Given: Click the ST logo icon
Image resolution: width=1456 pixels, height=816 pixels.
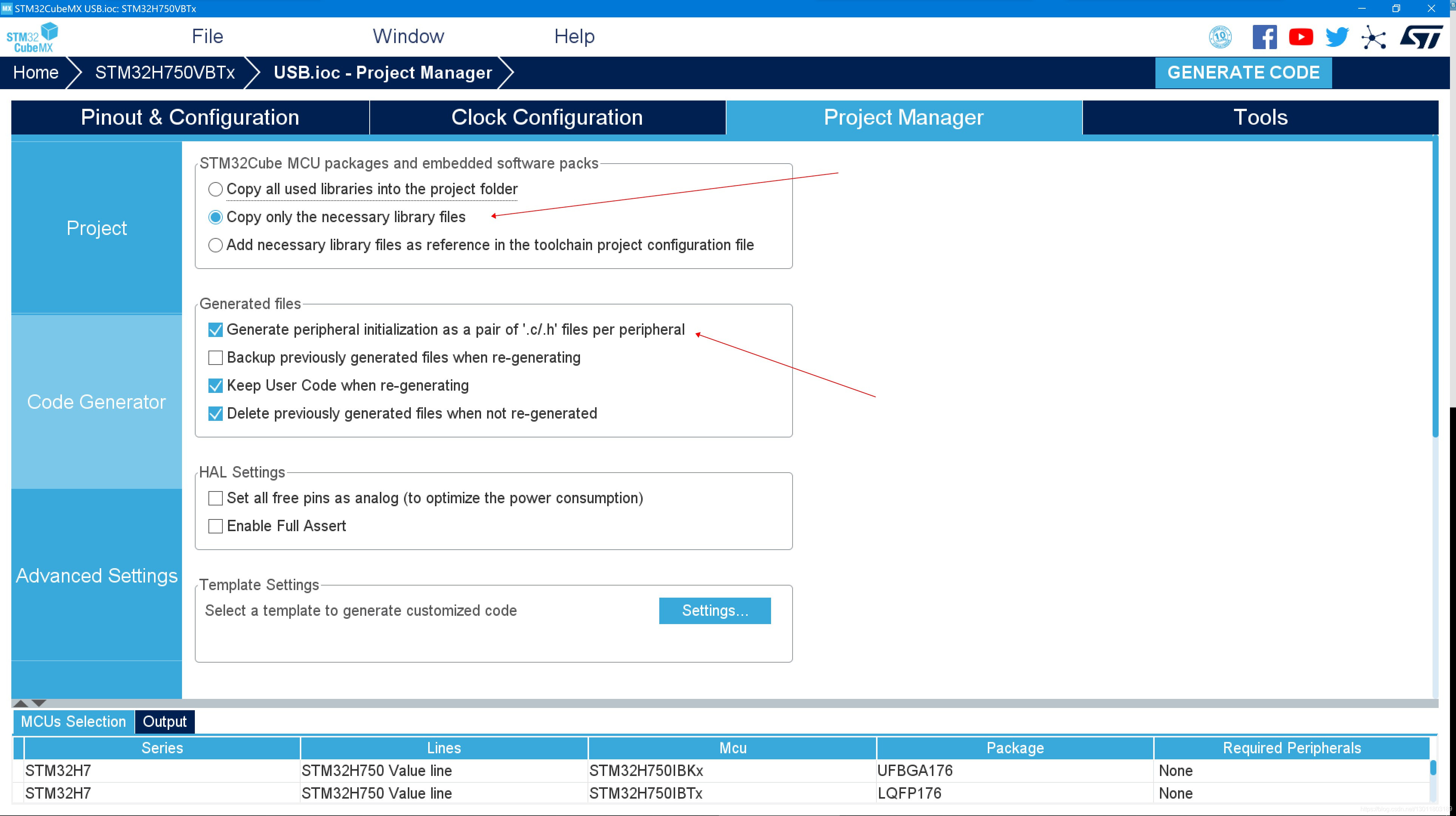Looking at the screenshot, I should (x=1421, y=37).
